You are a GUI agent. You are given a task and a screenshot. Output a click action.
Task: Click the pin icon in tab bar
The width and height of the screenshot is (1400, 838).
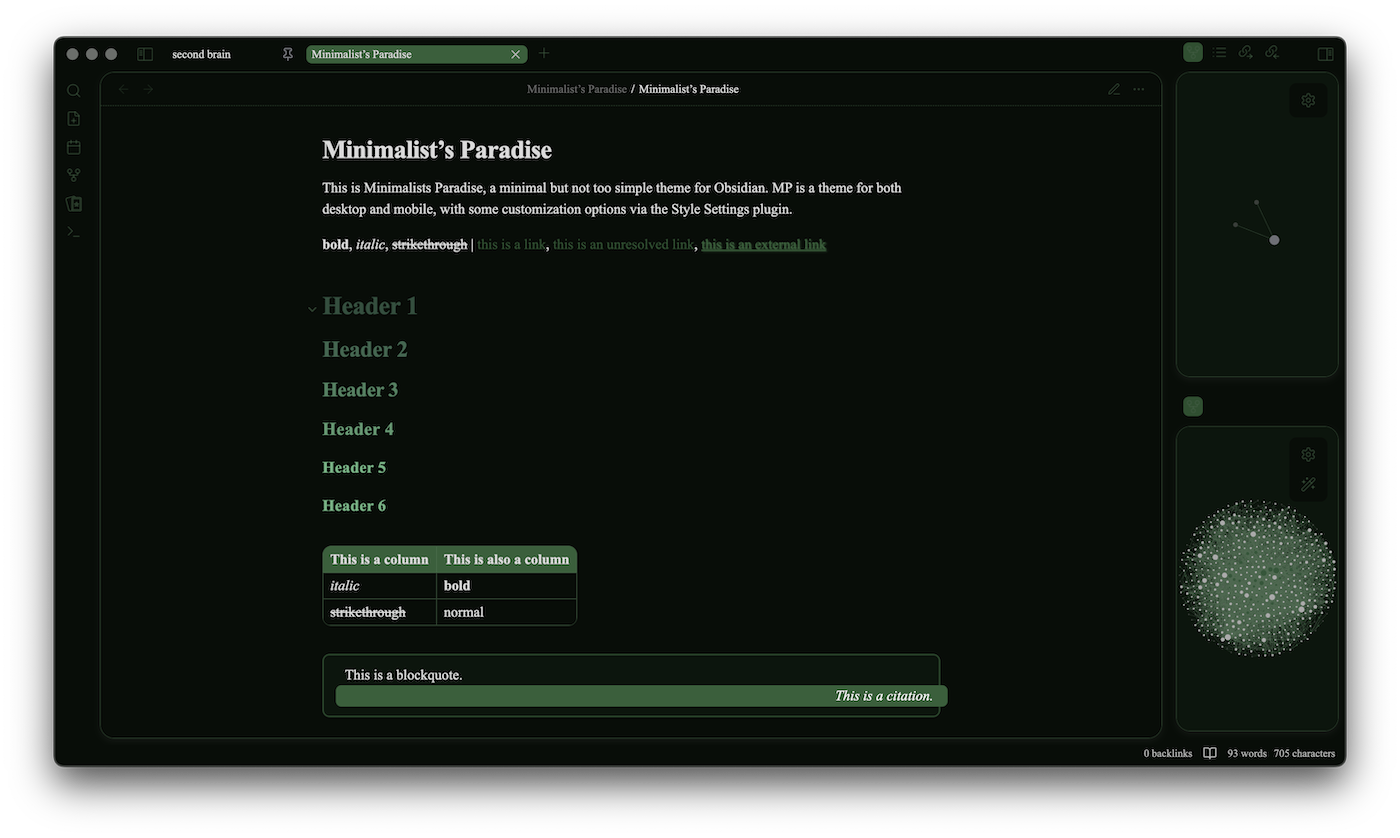point(288,54)
